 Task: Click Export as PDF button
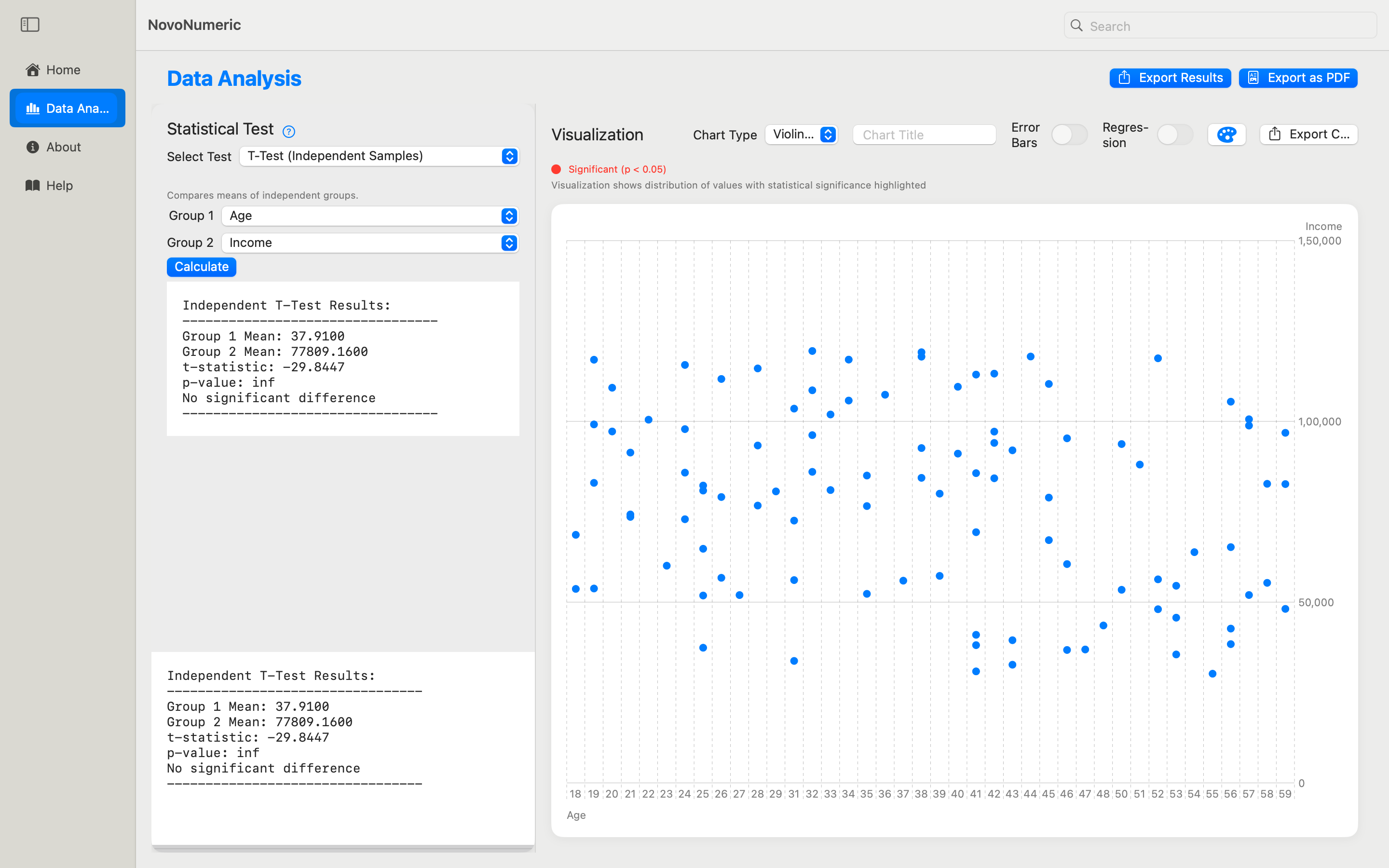1298,78
